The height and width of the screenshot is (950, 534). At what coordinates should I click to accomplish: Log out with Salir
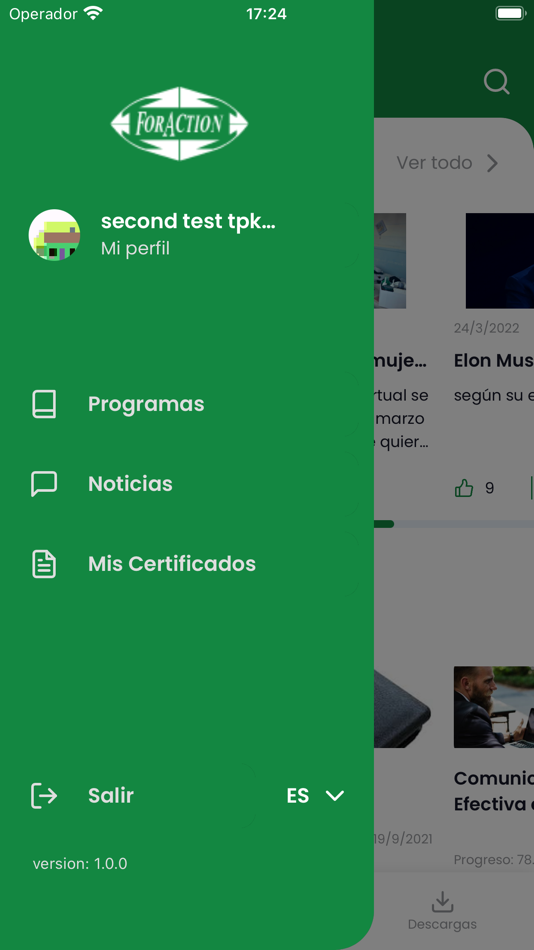click(111, 796)
